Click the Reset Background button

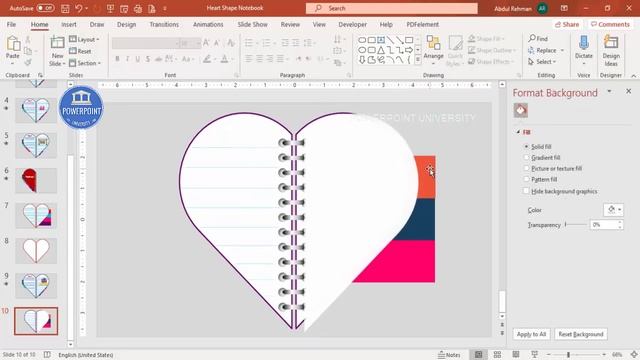[x=581, y=334]
